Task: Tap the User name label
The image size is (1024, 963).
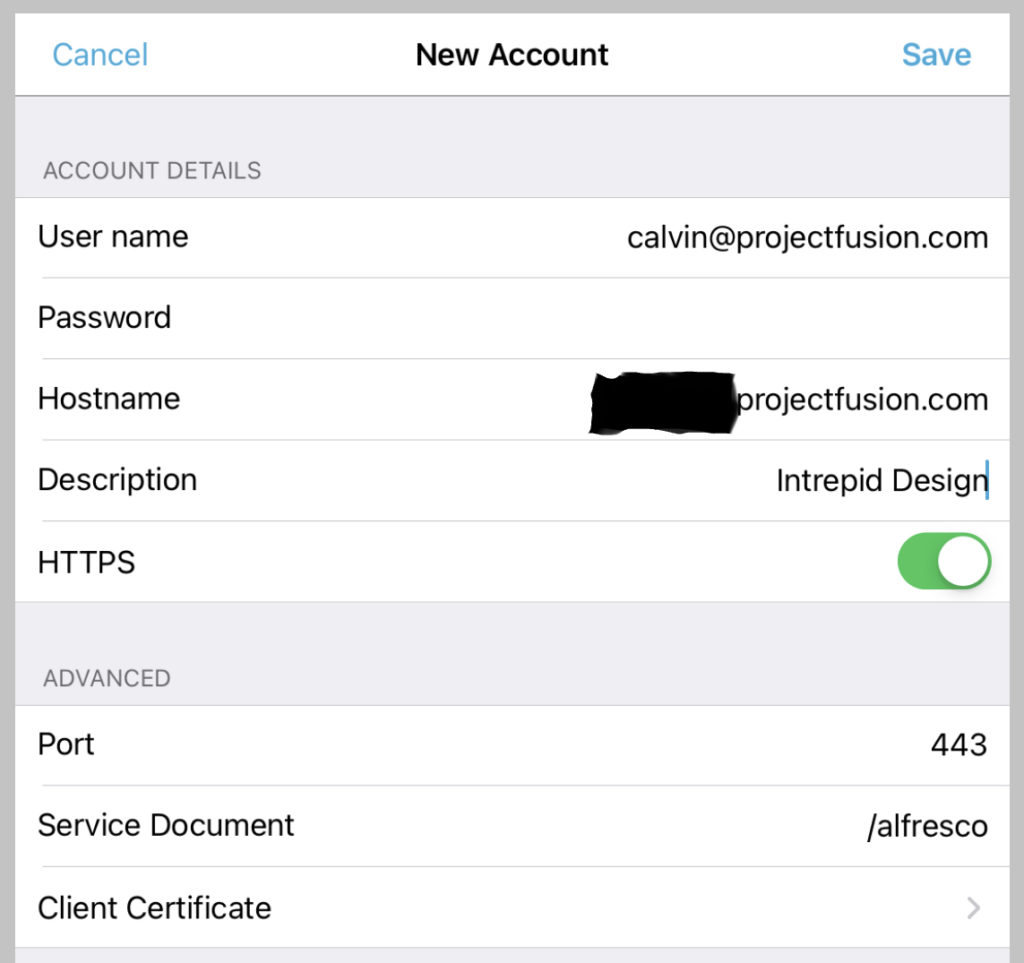Action: (x=113, y=237)
